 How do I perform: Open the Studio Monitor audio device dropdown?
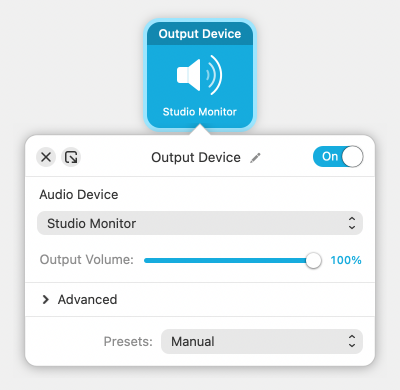tap(200, 223)
